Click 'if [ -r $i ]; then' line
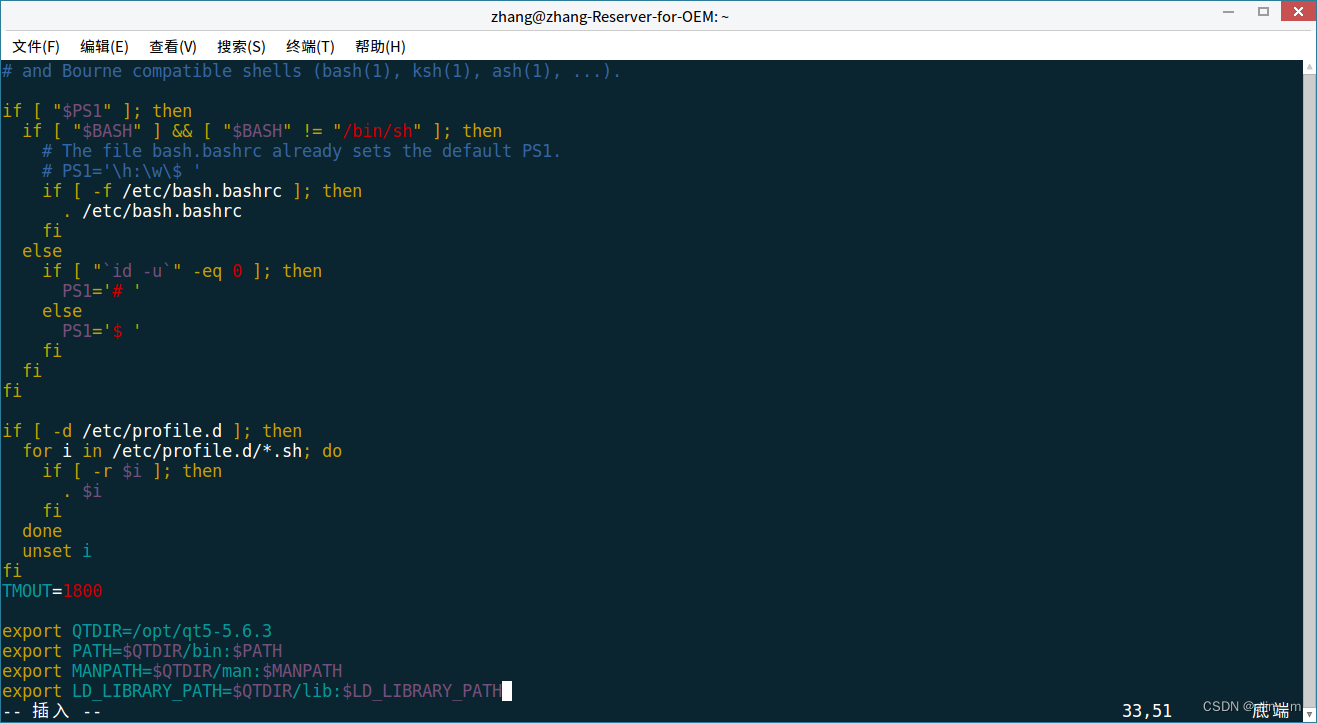Image resolution: width=1317 pixels, height=723 pixels. tap(132, 471)
